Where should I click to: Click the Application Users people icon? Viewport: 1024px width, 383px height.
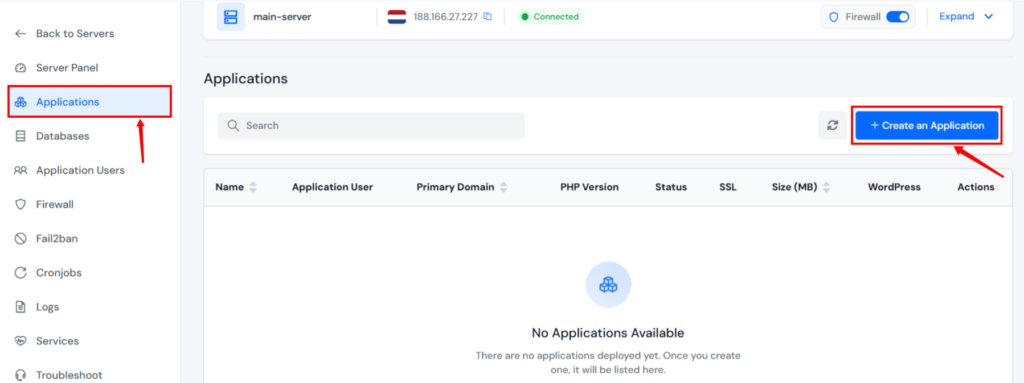point(21,170)
